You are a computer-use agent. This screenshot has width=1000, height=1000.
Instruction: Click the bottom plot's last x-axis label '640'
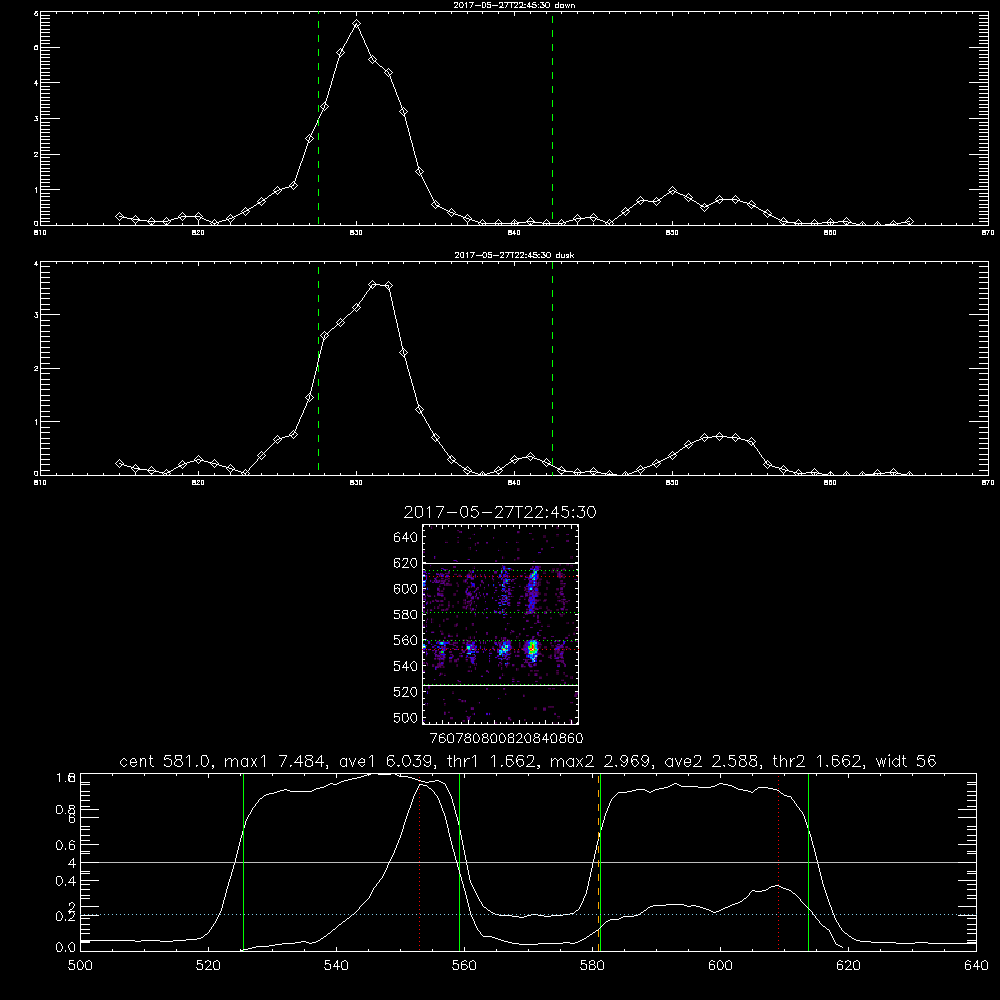point(976,966)
